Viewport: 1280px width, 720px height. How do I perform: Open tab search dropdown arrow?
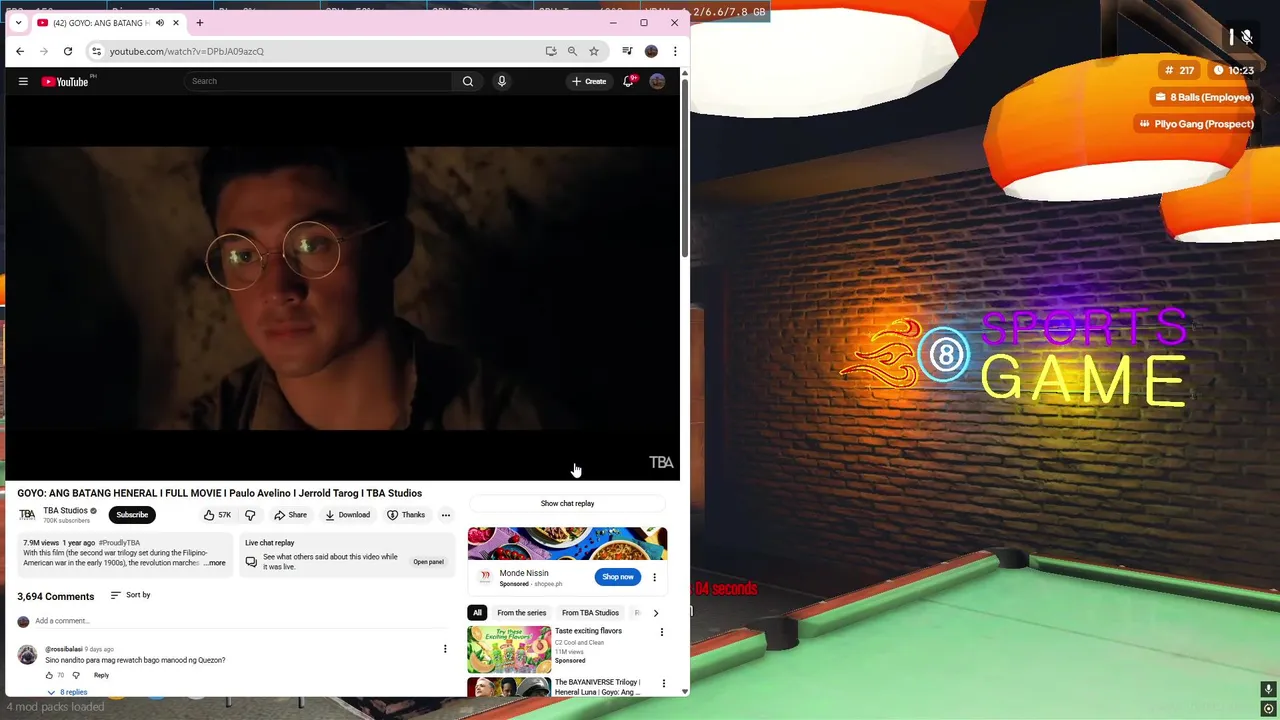18,22
